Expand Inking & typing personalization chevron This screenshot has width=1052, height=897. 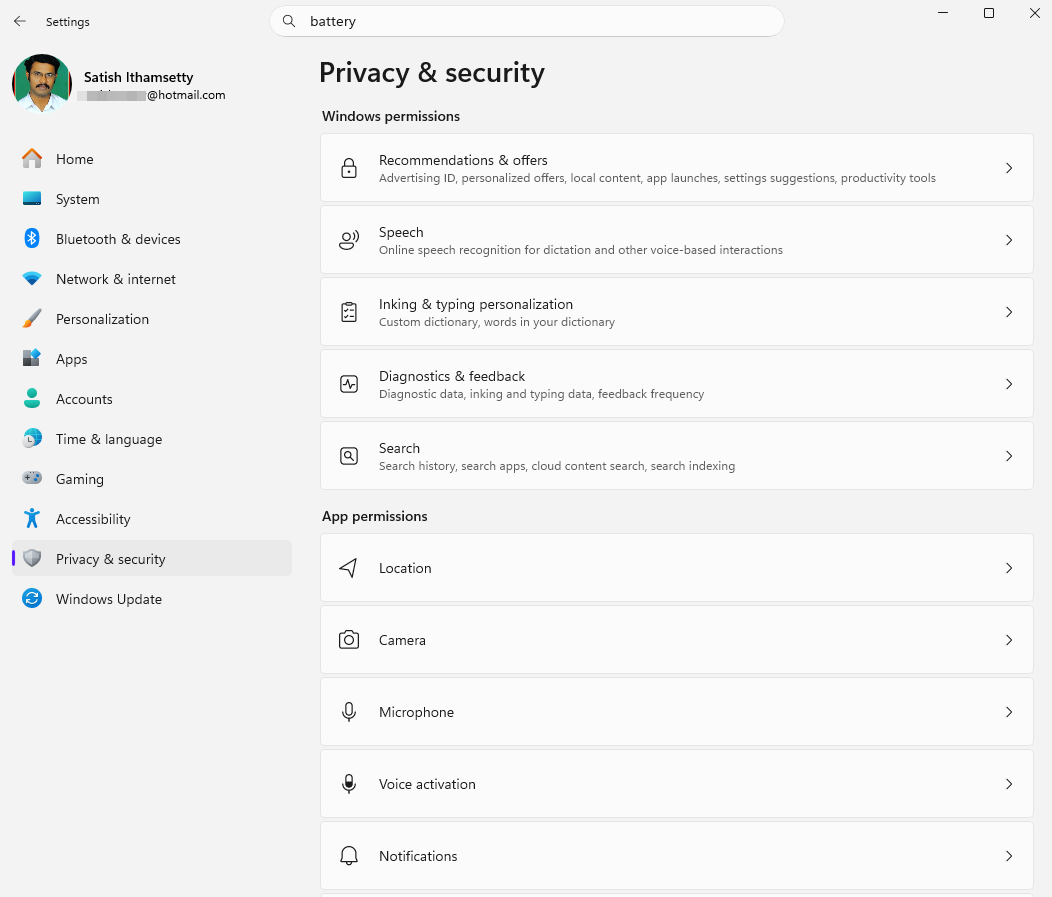click(x=1009, y=312)
